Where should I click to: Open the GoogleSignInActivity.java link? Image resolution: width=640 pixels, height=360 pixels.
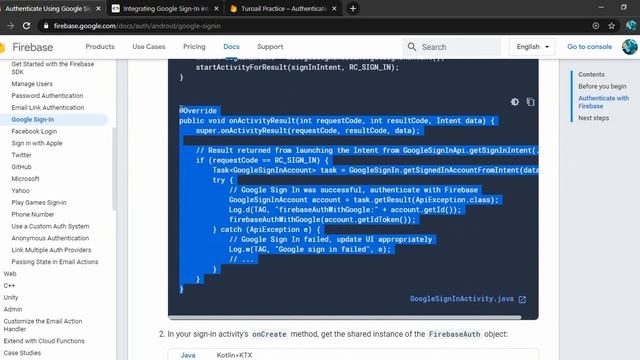pos(462,299)
